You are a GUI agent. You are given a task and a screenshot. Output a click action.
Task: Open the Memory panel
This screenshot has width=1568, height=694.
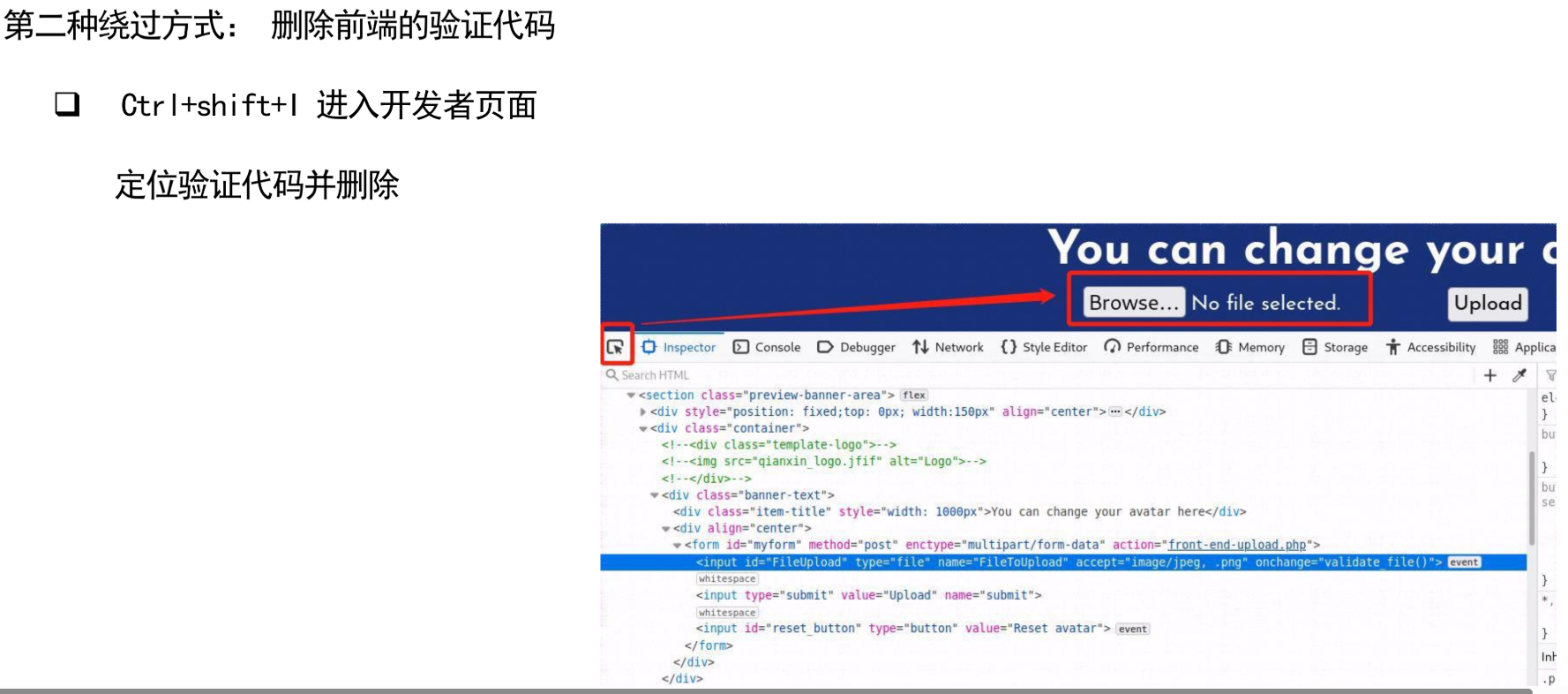pyautogui.click(x=1250, y=347)
